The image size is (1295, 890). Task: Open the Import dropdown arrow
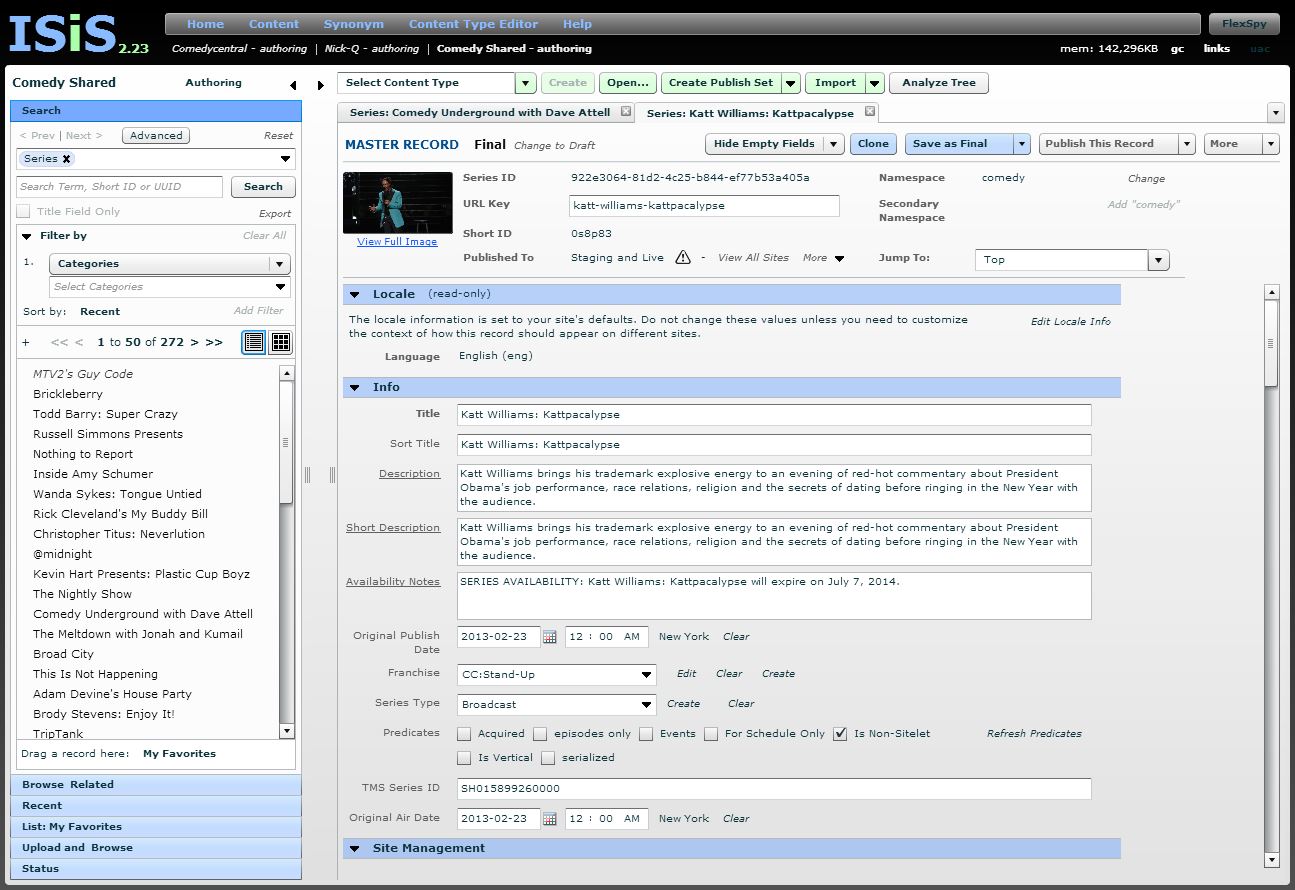875,83
